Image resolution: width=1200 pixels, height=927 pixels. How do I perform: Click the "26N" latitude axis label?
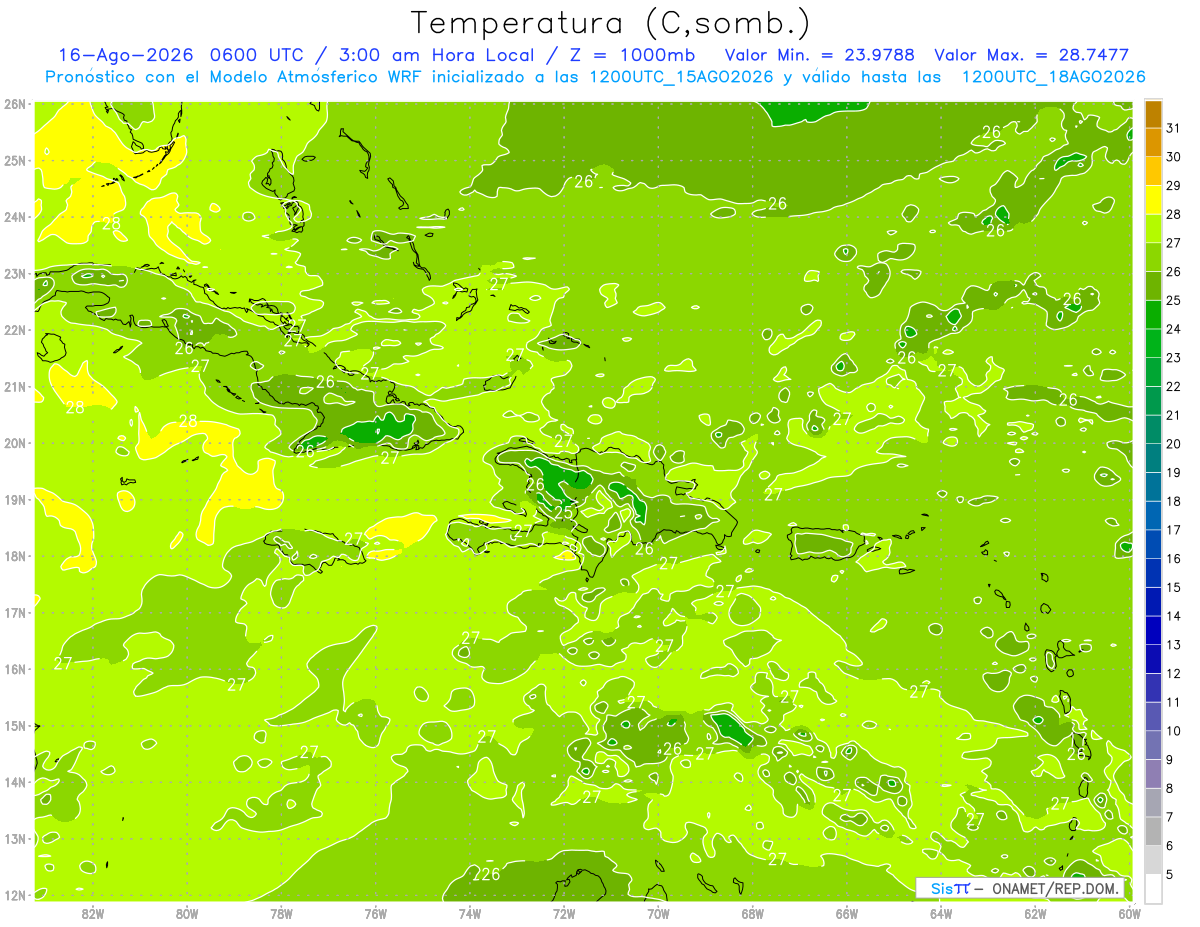[x=15, y=104]
